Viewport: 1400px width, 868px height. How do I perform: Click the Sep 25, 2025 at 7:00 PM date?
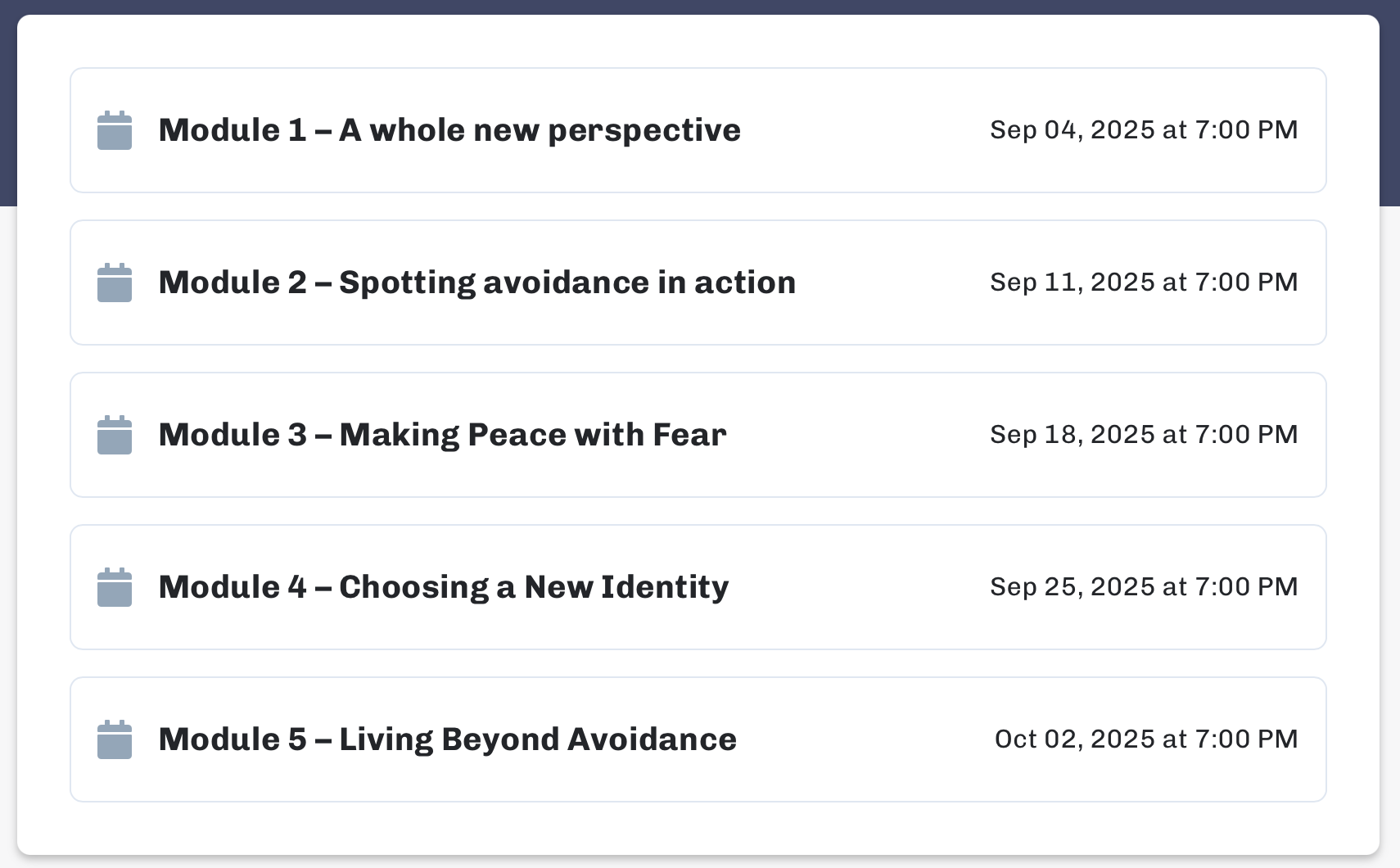[x=1144, y=586]
